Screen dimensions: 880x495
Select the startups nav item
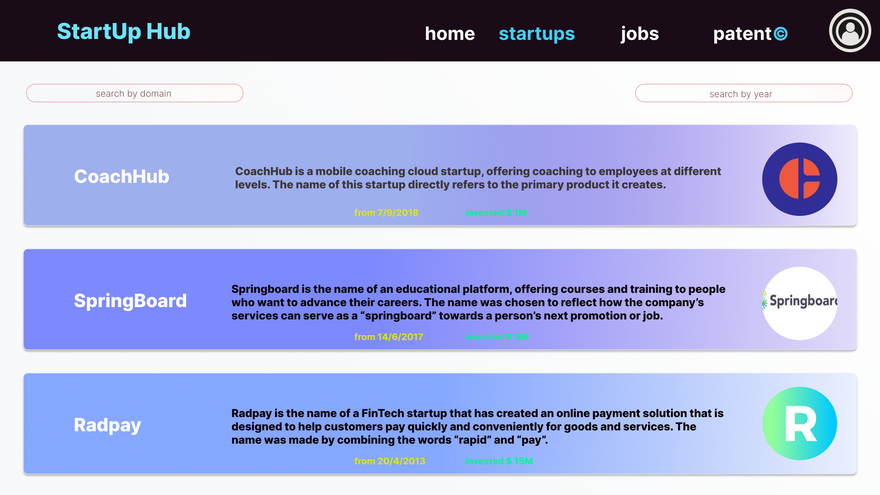coord(537,34)
